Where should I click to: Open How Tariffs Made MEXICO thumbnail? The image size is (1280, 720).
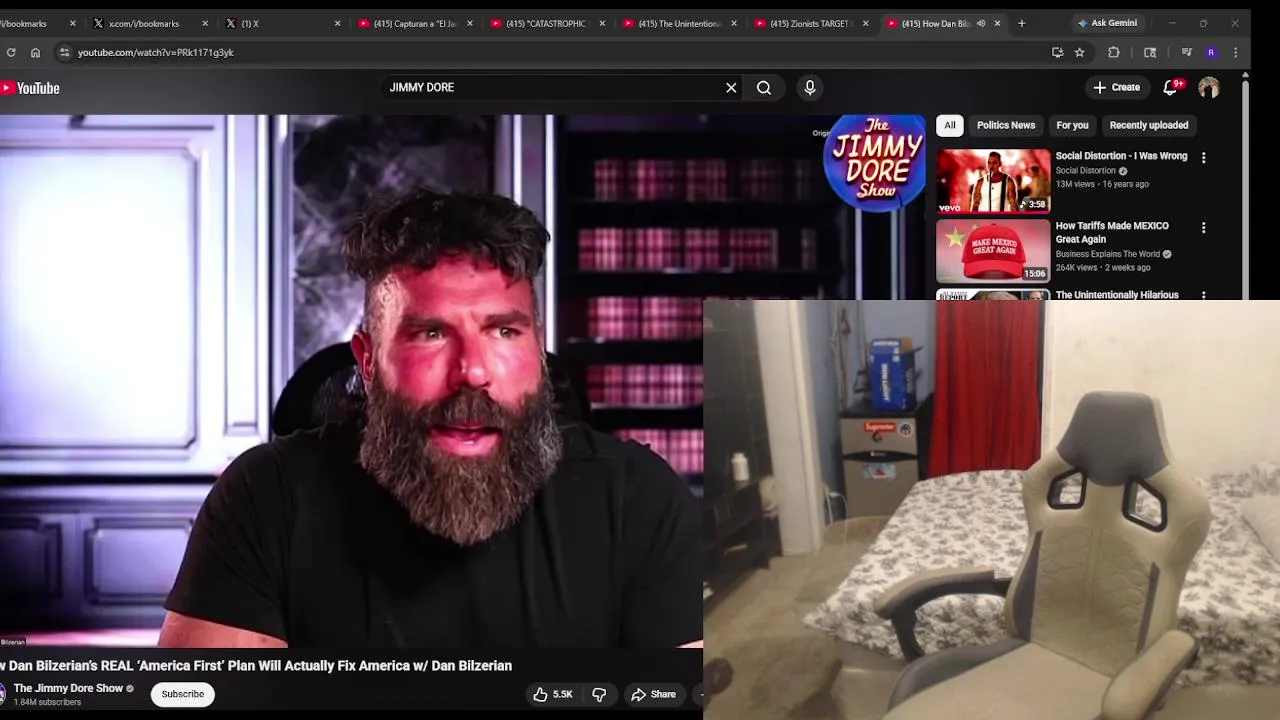993,251
